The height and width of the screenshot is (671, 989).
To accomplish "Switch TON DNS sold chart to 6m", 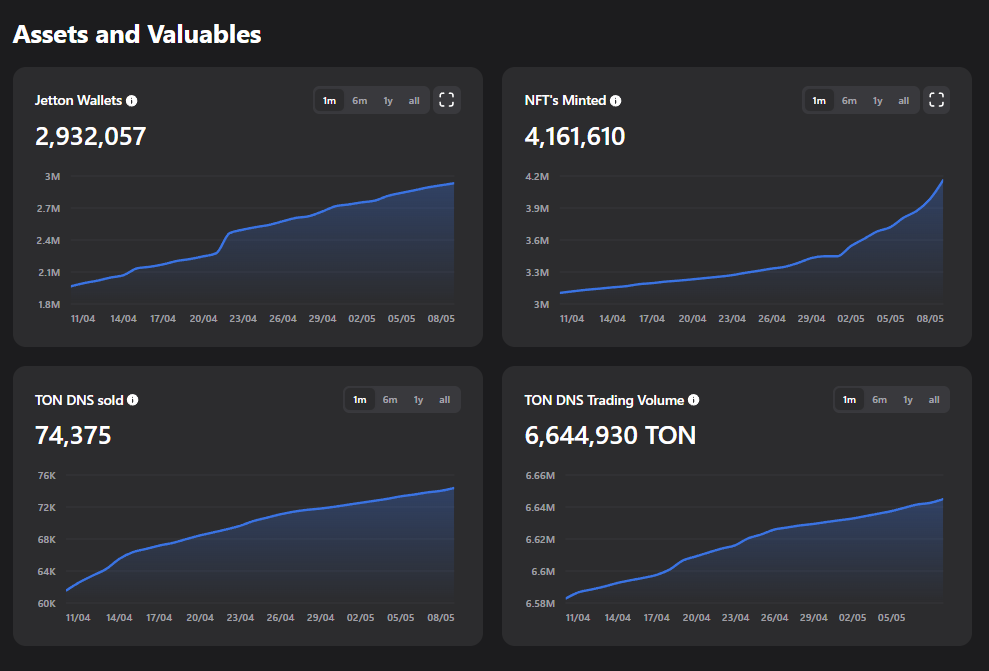I will coord(389,400).
